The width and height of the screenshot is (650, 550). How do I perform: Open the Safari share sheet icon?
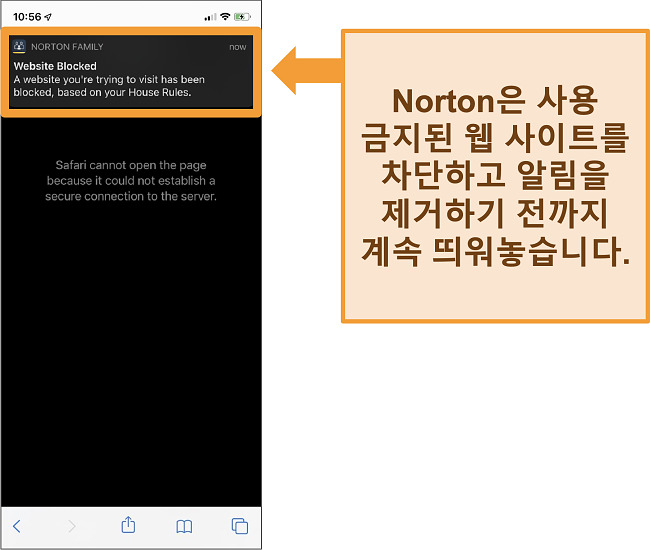pyautogui.click(x=128, y=525)
